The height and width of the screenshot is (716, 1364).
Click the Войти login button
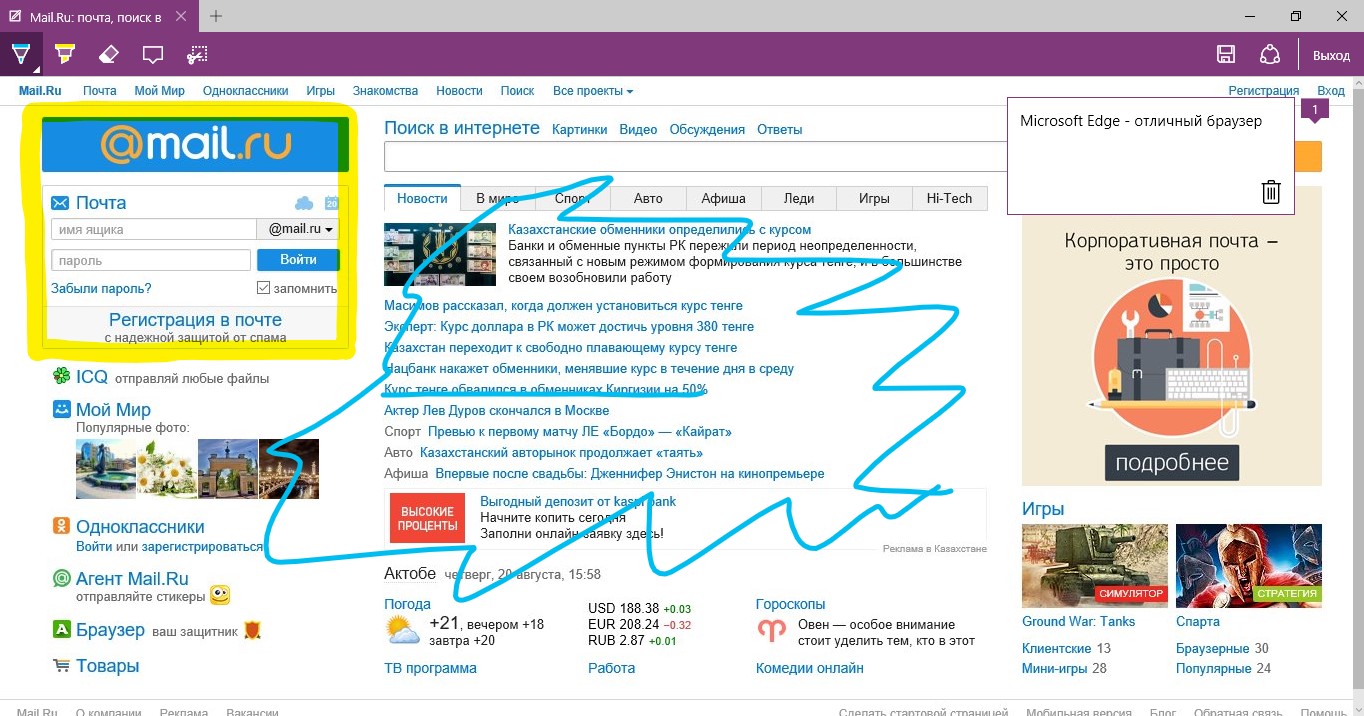(298, 260)
